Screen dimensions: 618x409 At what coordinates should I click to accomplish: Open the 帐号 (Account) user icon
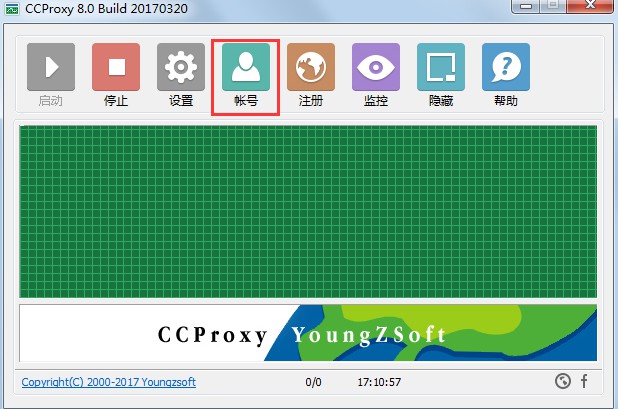[246, 67]
